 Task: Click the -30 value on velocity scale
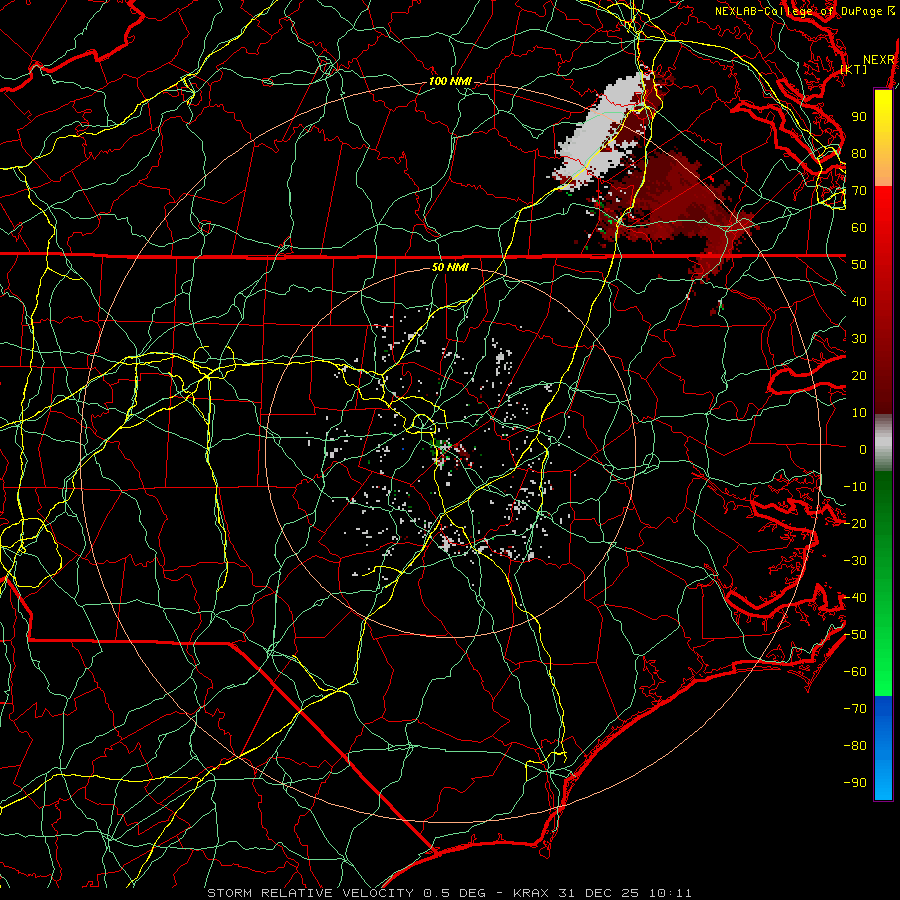pos(855,561)
